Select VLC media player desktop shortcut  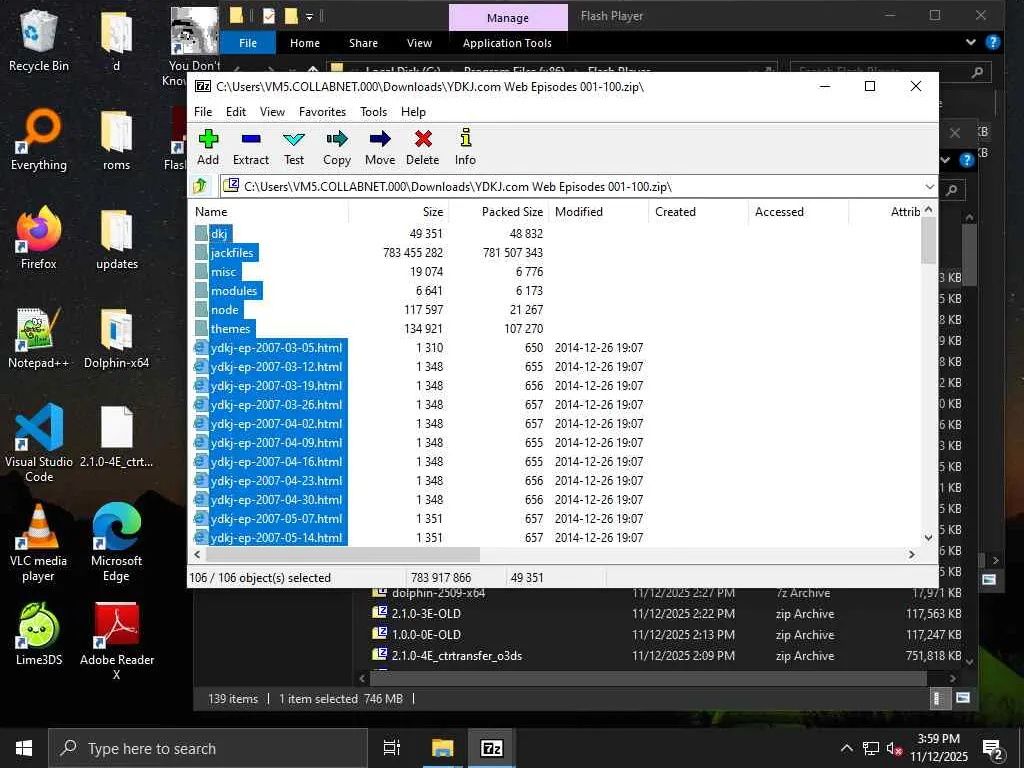(x=39, y=543)
